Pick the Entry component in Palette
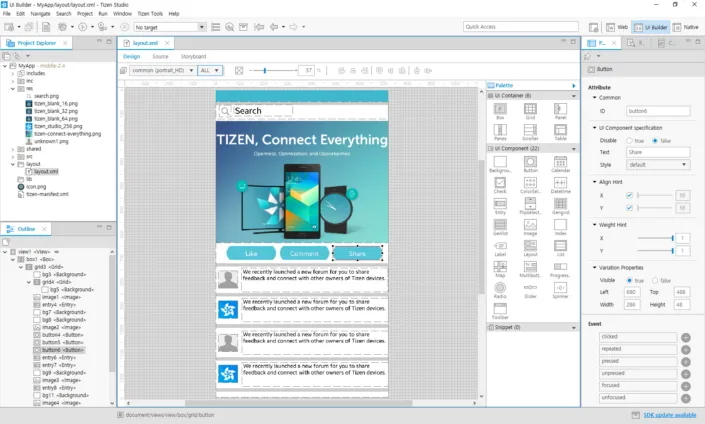 [500, 203]
